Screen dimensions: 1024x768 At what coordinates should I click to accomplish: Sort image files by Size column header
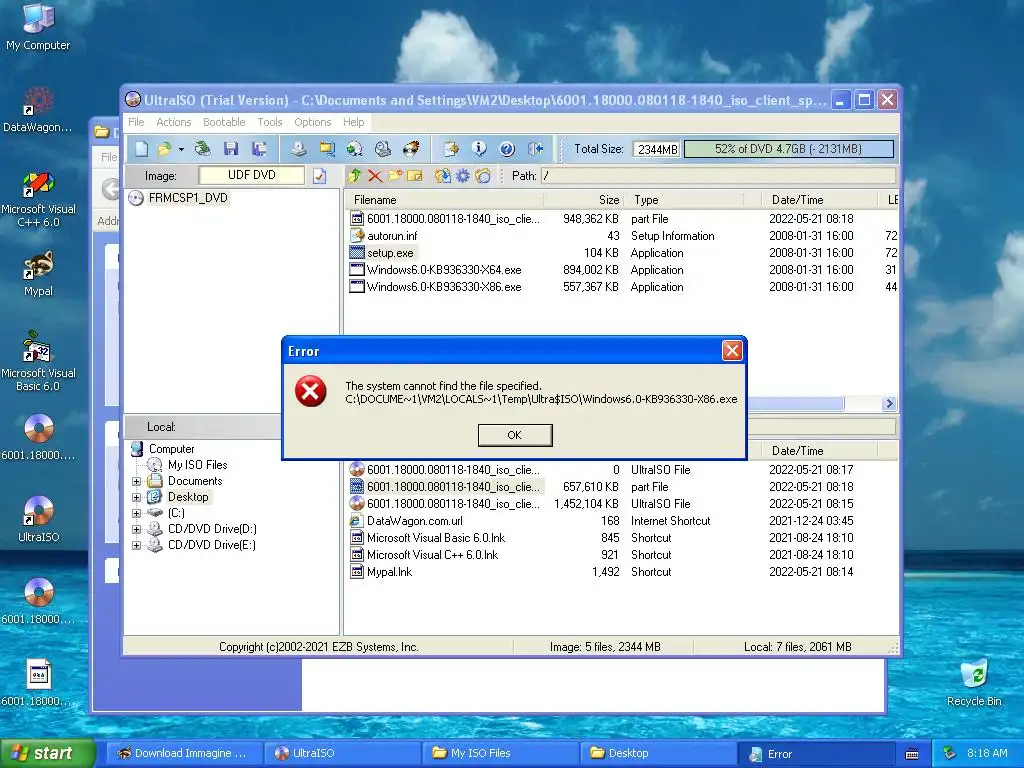coord(584,200)
